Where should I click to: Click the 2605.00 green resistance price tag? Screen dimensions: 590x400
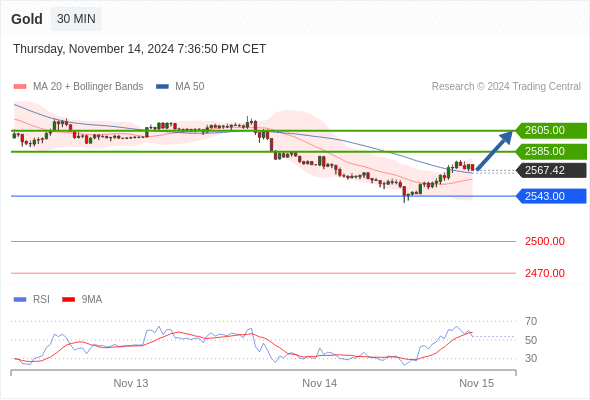point(551,131)
